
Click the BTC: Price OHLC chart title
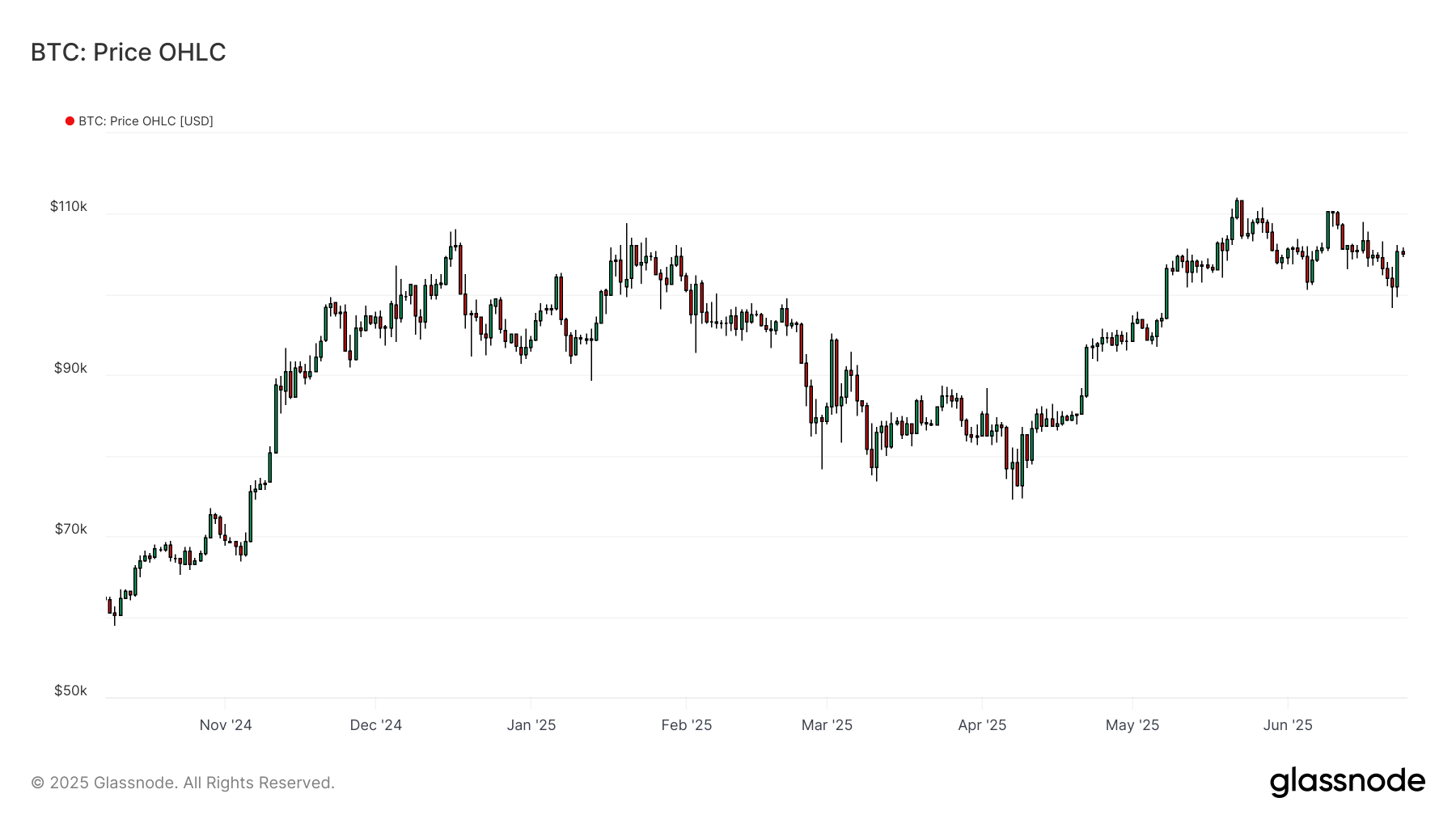tap(128, 53)
